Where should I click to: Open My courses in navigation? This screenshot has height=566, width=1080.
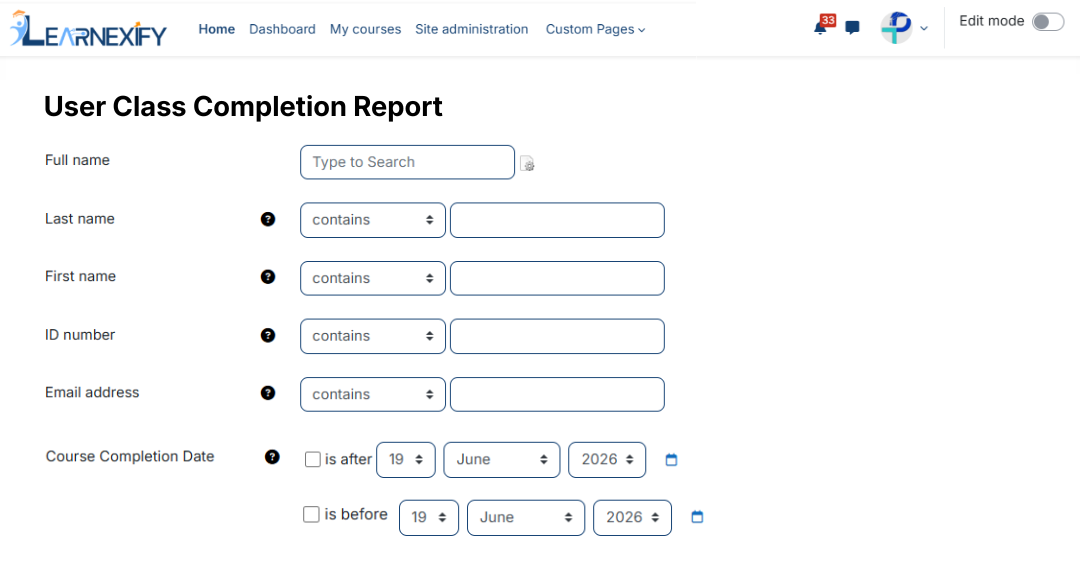pos(365,29)
